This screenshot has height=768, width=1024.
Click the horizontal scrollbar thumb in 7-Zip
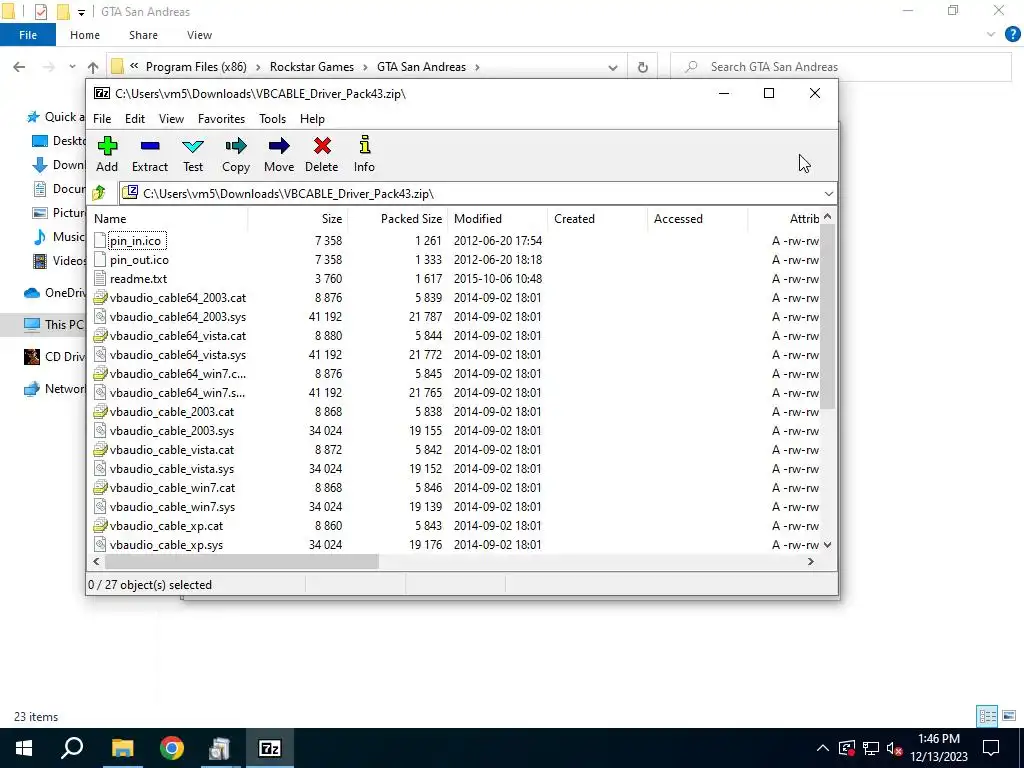pyautogui.click(x=241, y=562)
